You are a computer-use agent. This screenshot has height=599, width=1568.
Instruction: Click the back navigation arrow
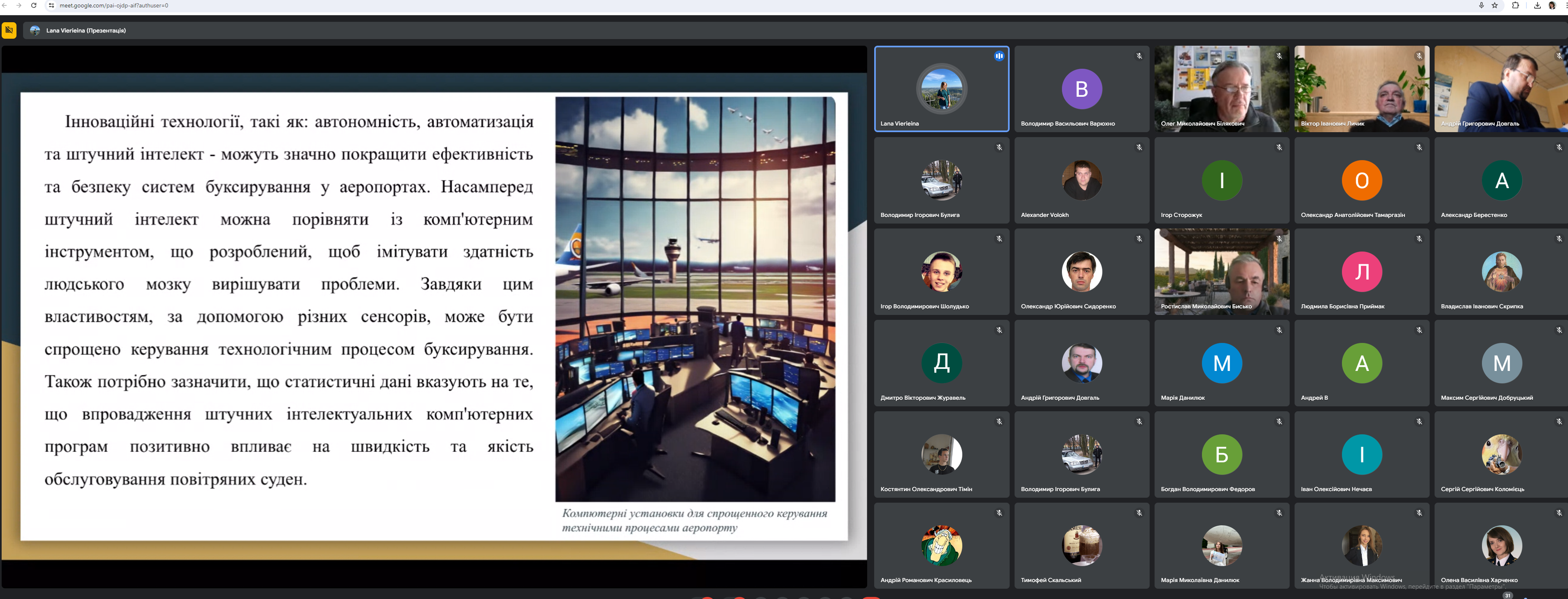click(x=5, y=5)
